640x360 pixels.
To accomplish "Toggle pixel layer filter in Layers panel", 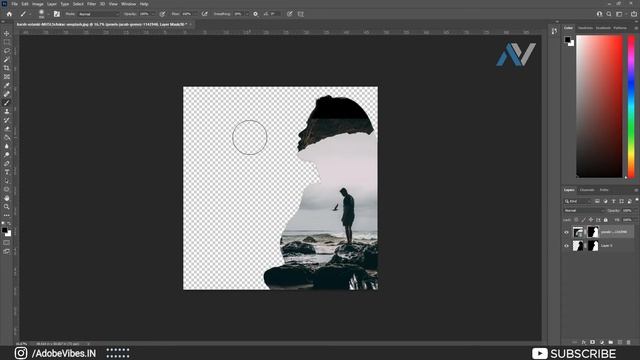I will [597, 201].
